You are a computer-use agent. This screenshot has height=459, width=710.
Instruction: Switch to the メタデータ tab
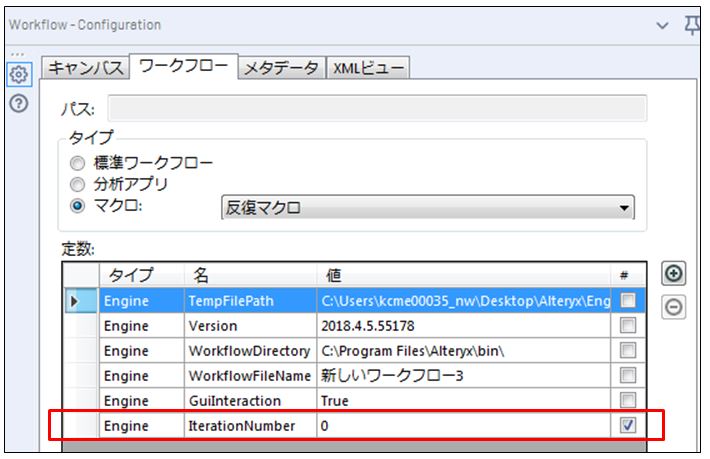click(x=282, y=67)
